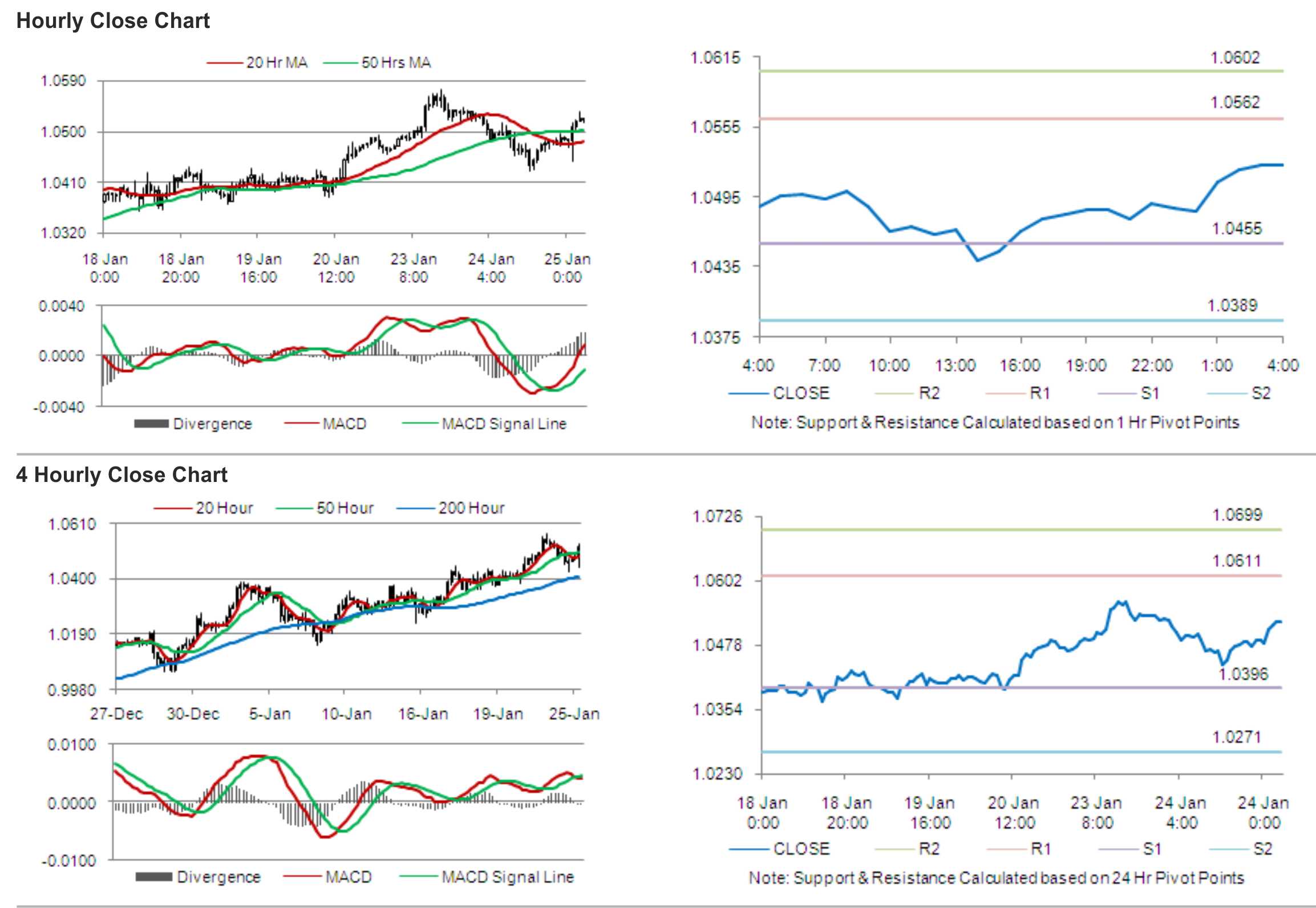The height and width of the screenshot is (908, 1316).
Task: Click the 7:00 time axis label
Action: pyautogui.click(x=824, y=365)
